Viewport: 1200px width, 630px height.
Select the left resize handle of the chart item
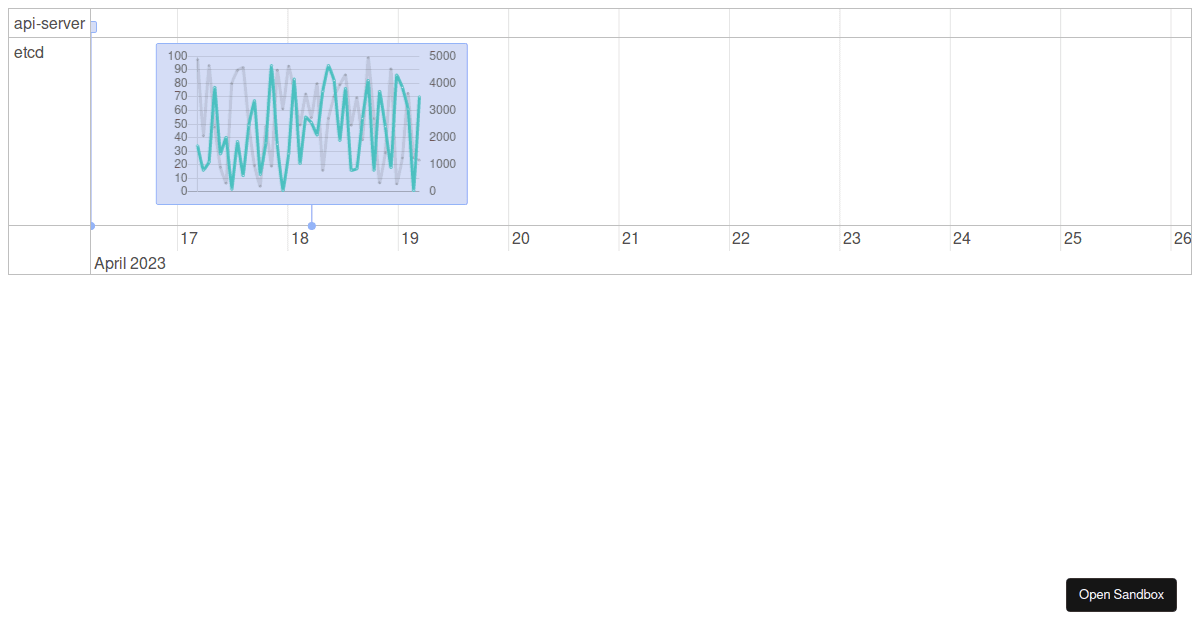(x=159, y=125)
